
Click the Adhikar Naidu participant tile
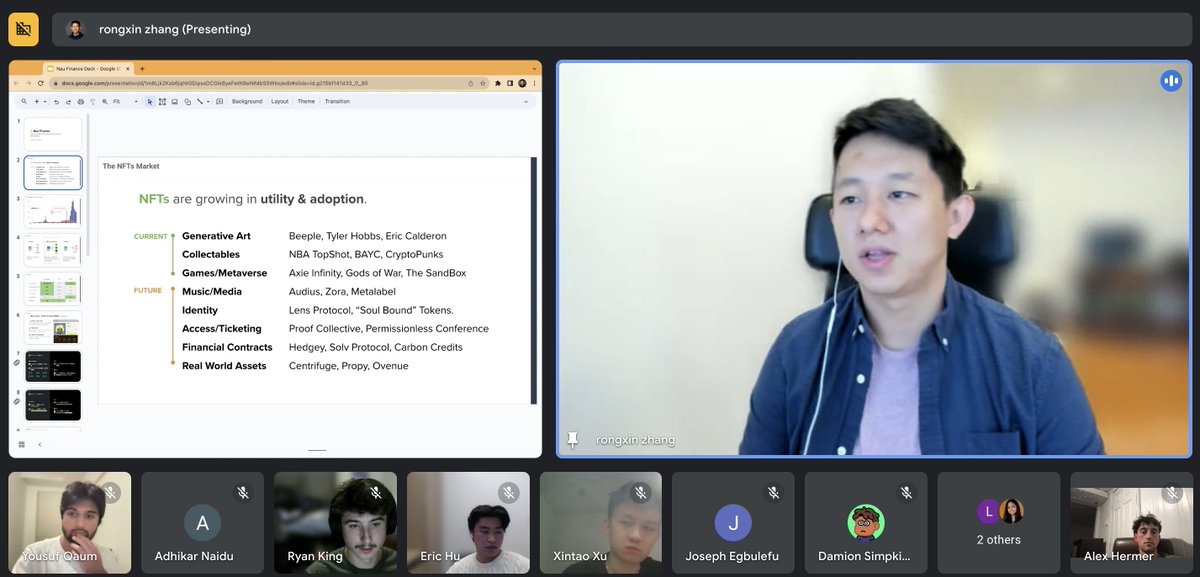(202, 521)
